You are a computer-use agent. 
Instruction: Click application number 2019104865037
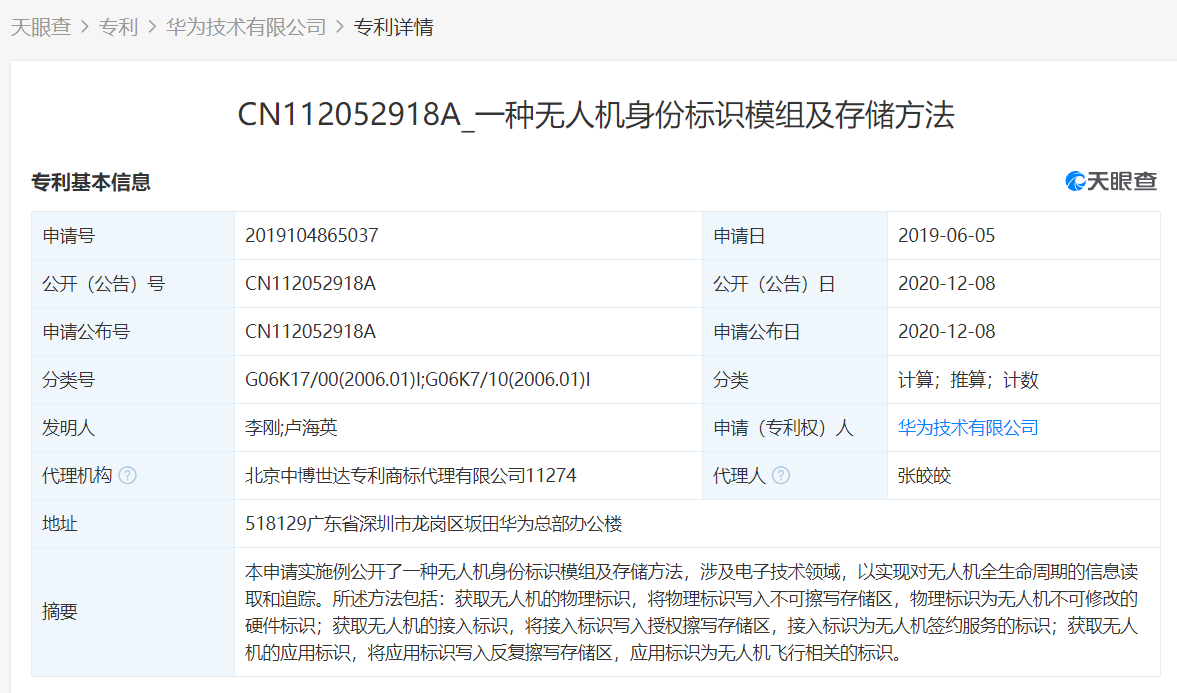point(312,236)
